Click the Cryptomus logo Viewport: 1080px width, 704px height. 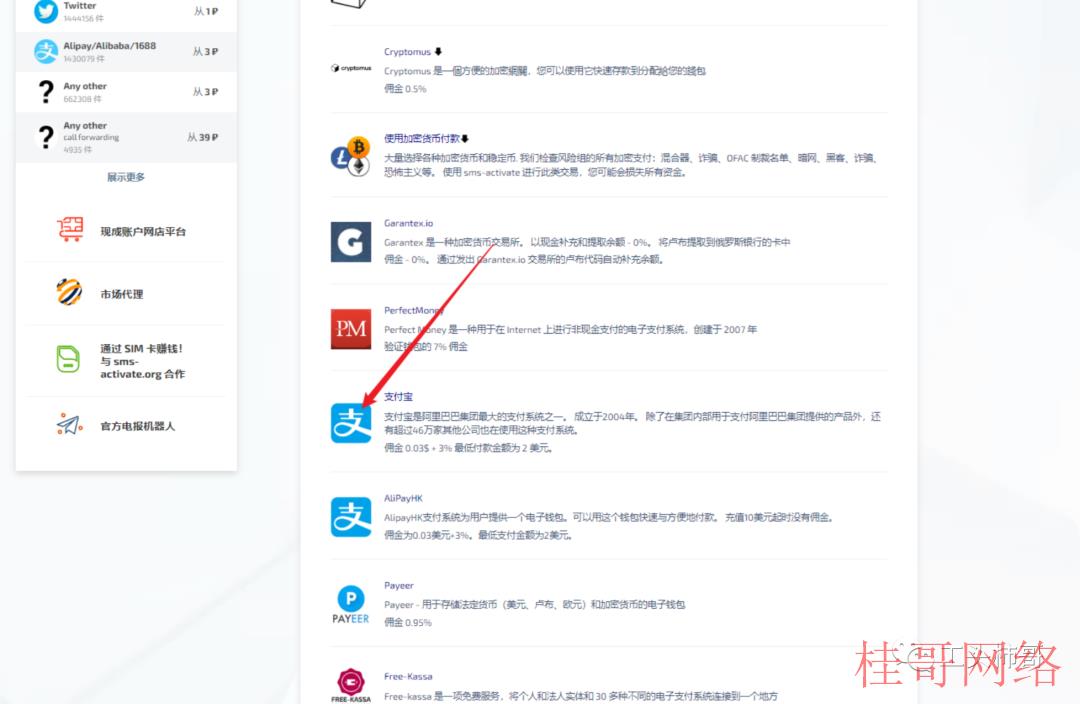click(351, 68)
